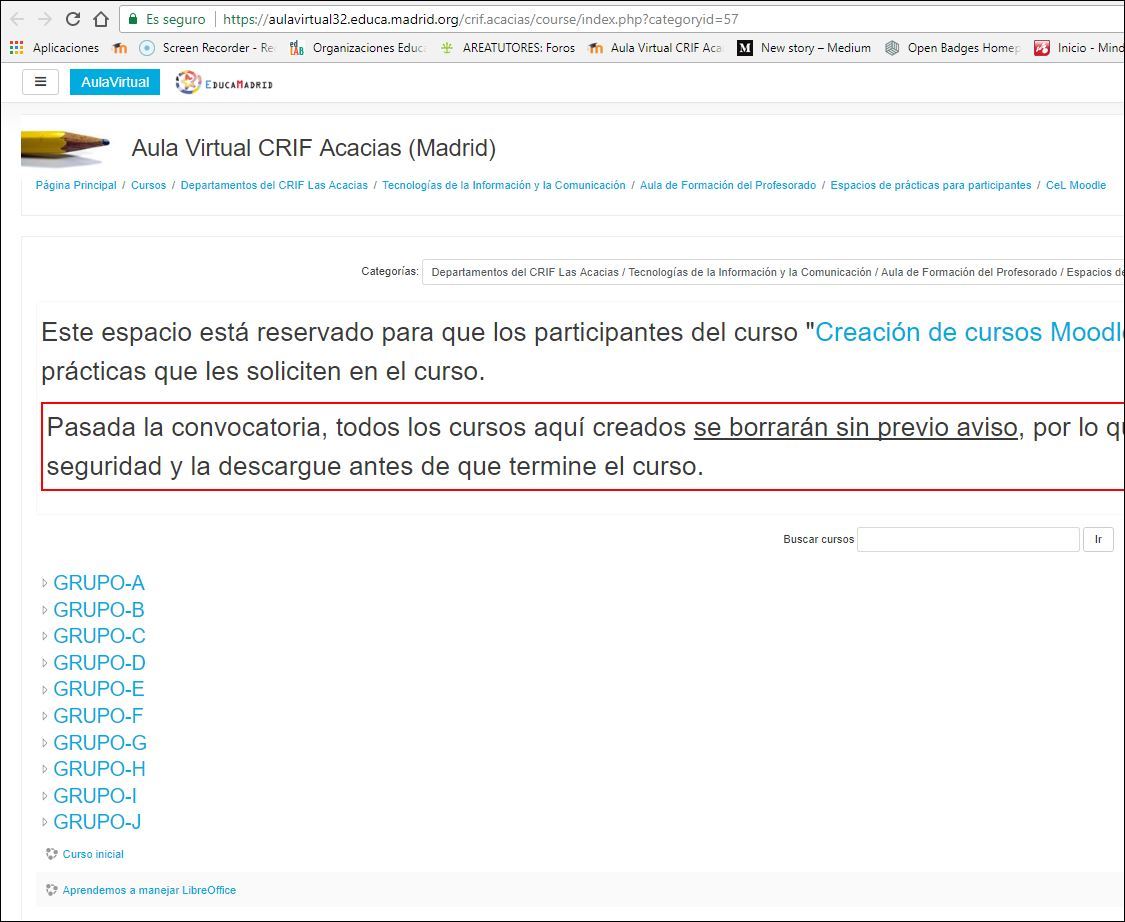Expand GRUPO-A arrow

tap(44, 583)
